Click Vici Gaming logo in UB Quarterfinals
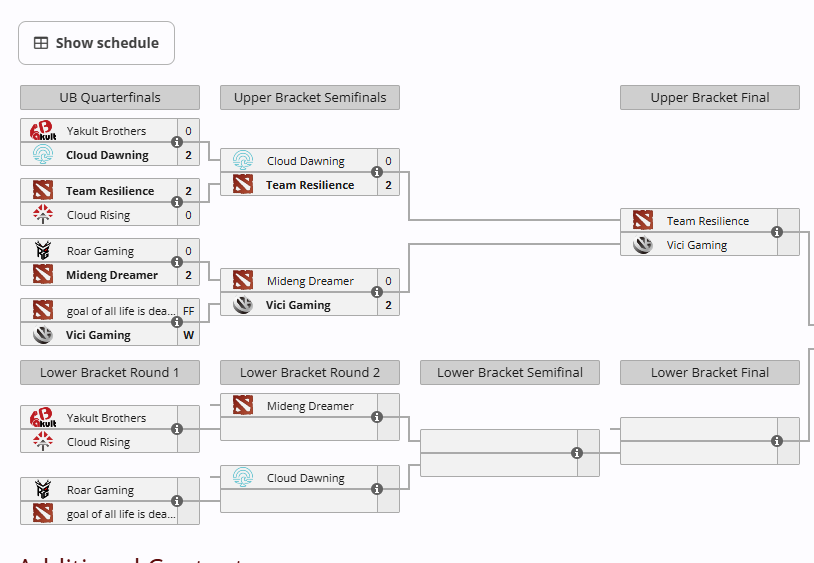The height and width of the screenshot is (563, 814). click(43, 335)
